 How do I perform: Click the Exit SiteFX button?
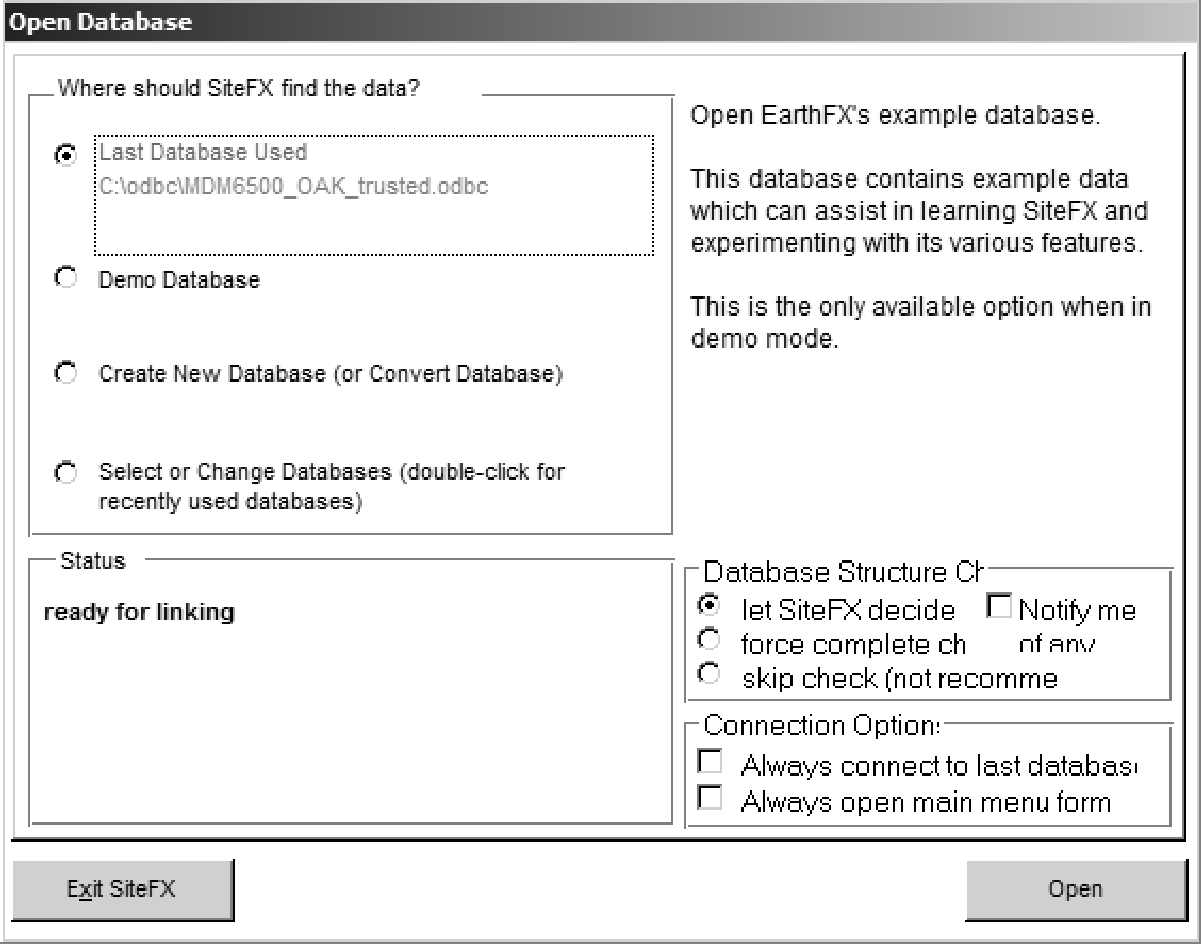click(122, 889)
